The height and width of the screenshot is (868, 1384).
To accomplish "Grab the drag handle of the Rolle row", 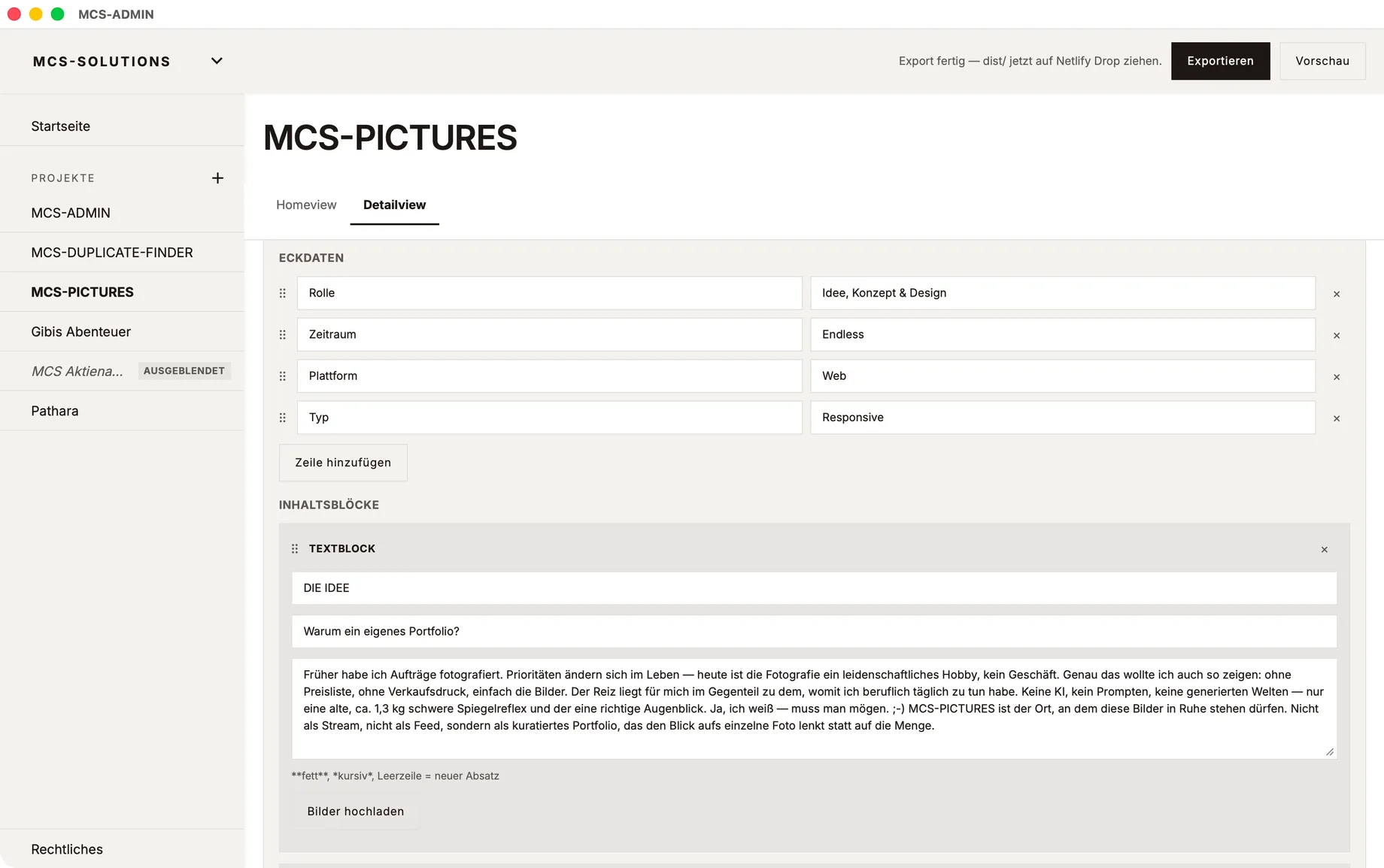I will pos(283,293).
